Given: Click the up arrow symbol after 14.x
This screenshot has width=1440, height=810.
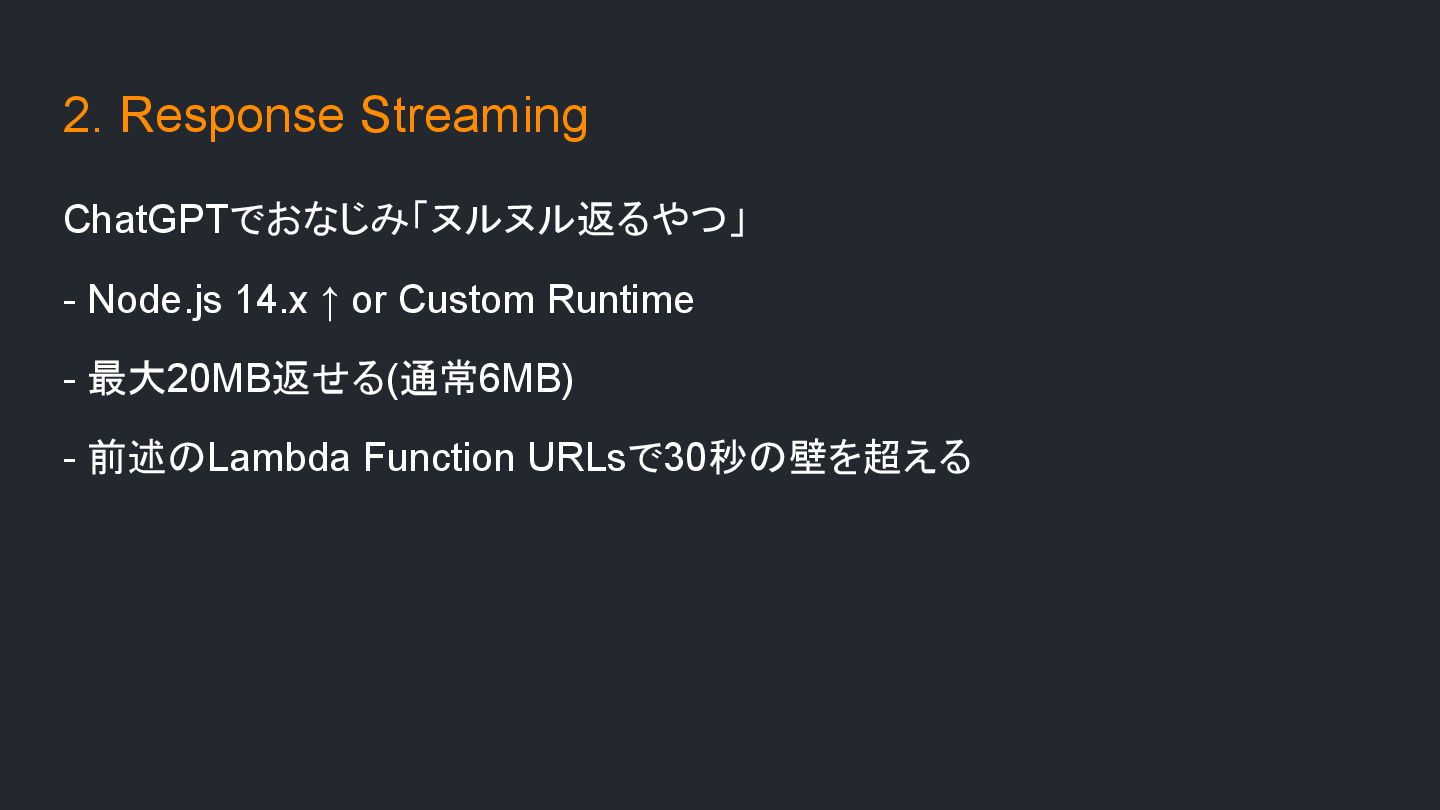Looking at the screenshot, I should pyautogui.click(x=328, y=301).
